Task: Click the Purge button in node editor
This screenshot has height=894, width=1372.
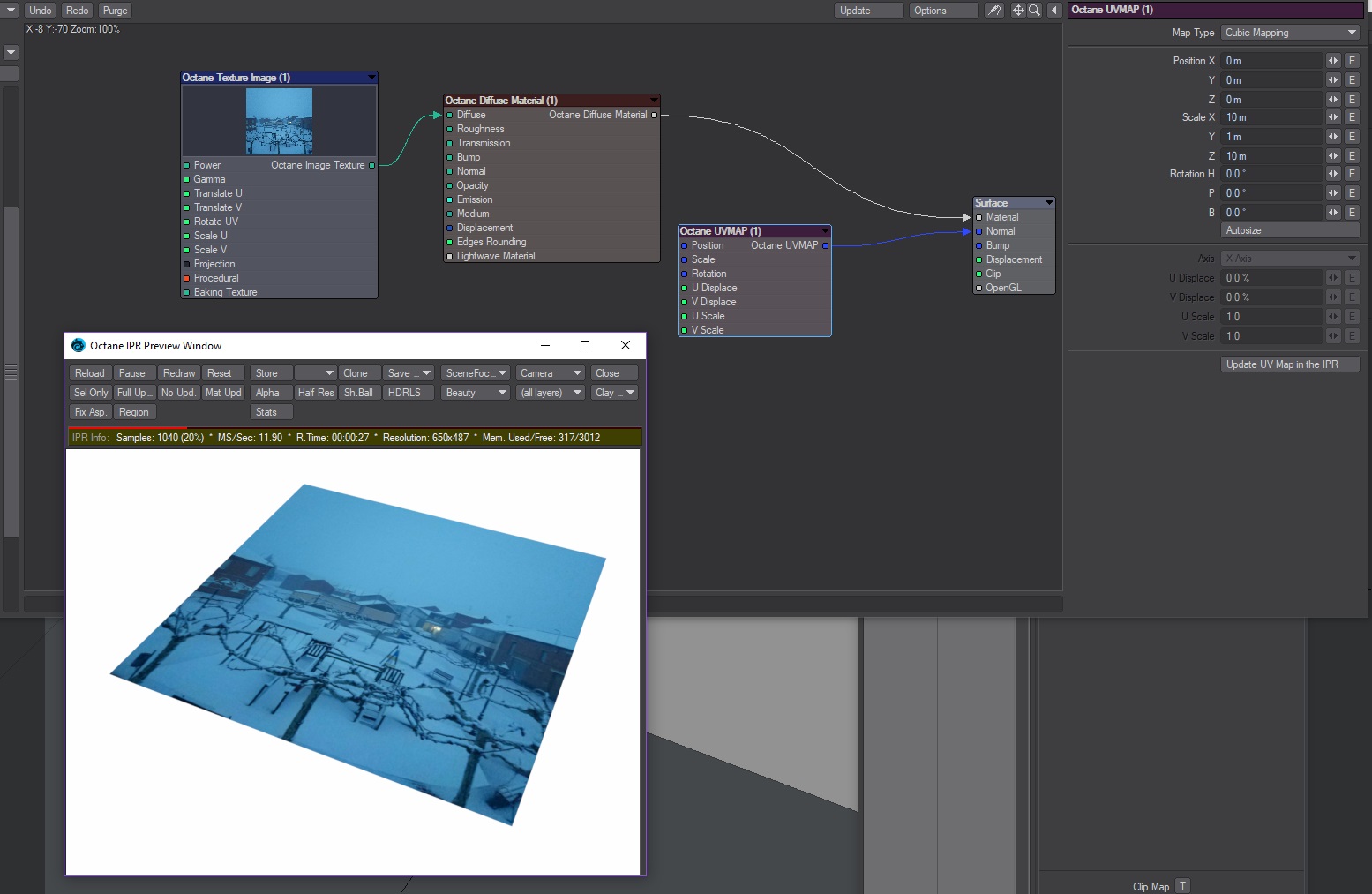Action: coord(115,11)
